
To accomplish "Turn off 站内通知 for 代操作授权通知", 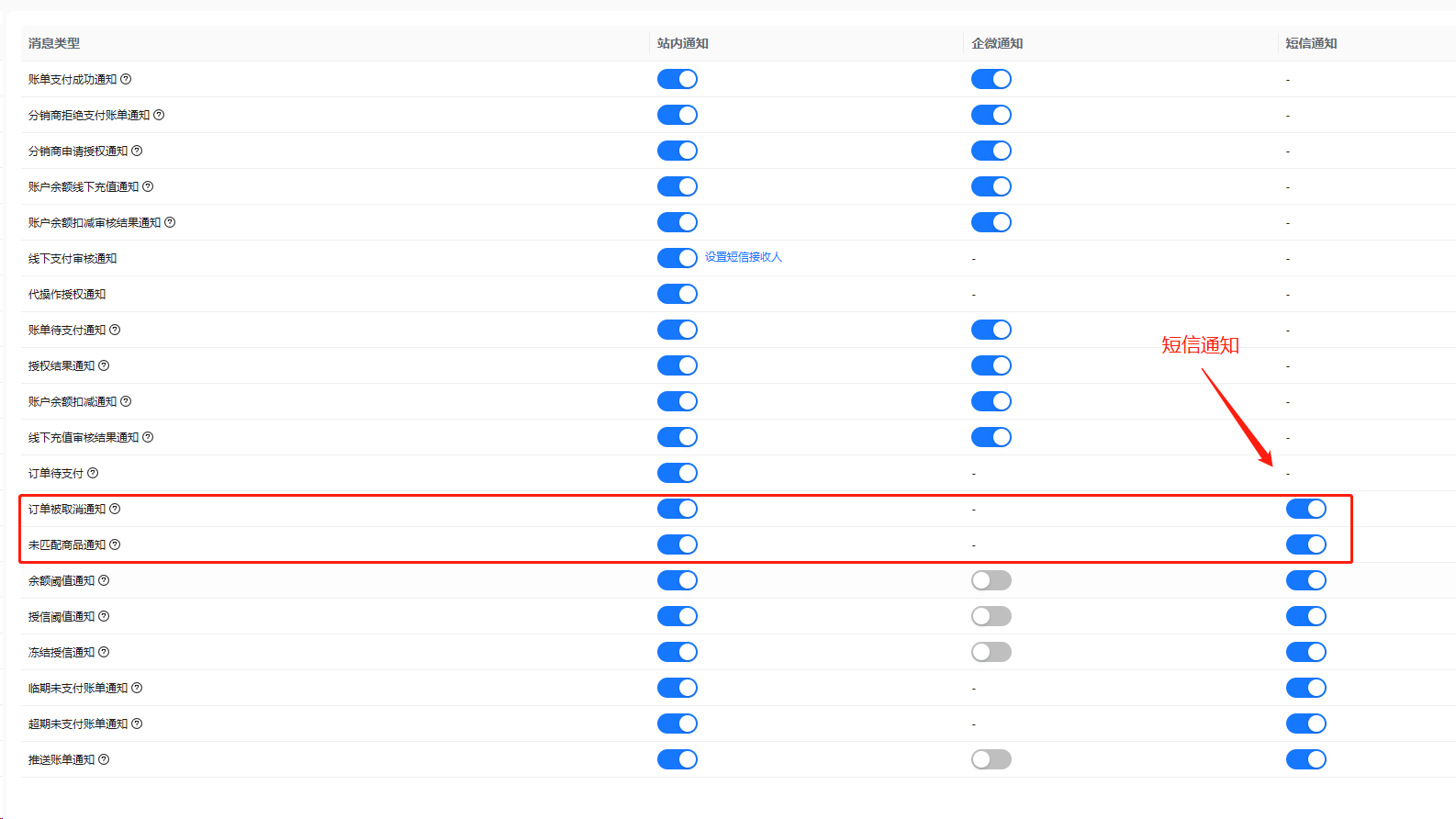I will [678, 294].
